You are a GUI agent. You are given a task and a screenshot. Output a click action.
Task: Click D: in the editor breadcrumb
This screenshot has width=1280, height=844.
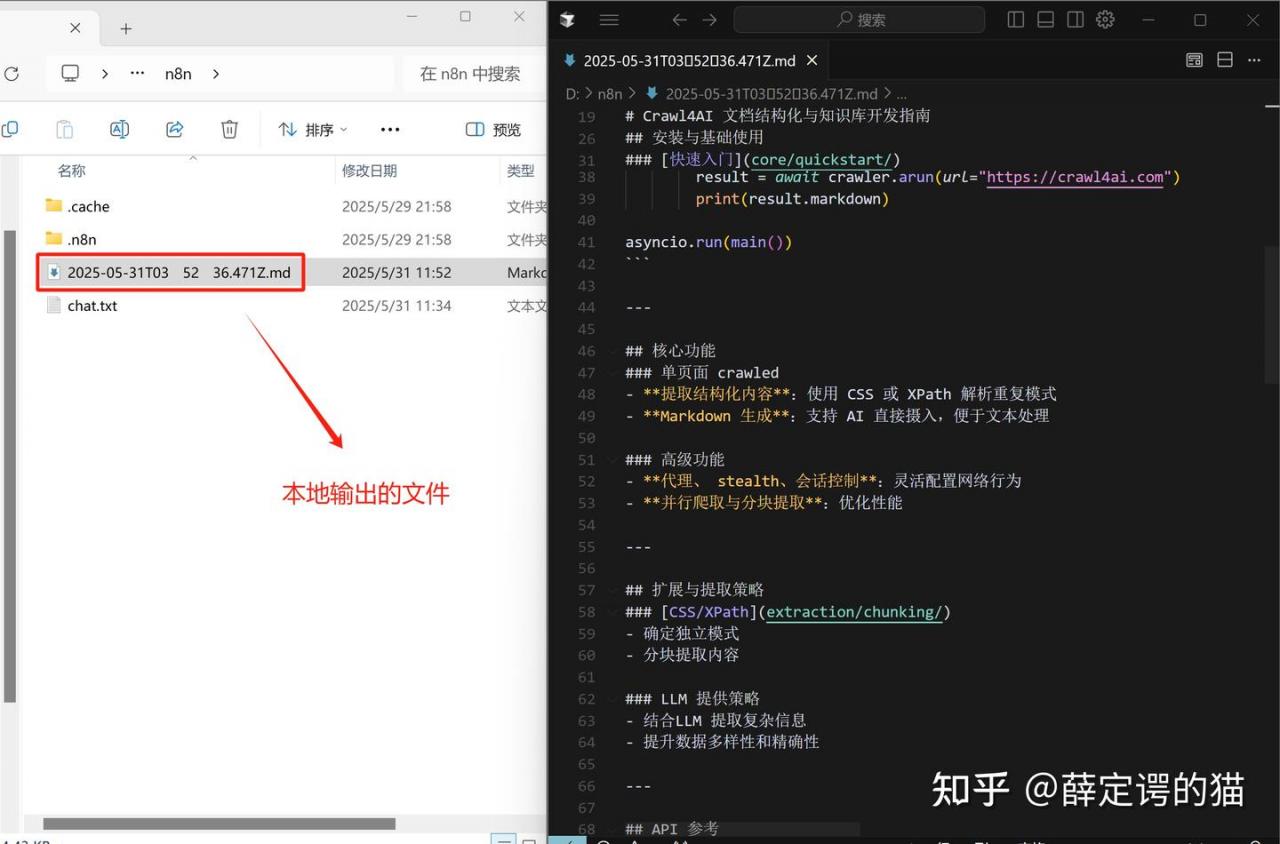coord(573,93)
